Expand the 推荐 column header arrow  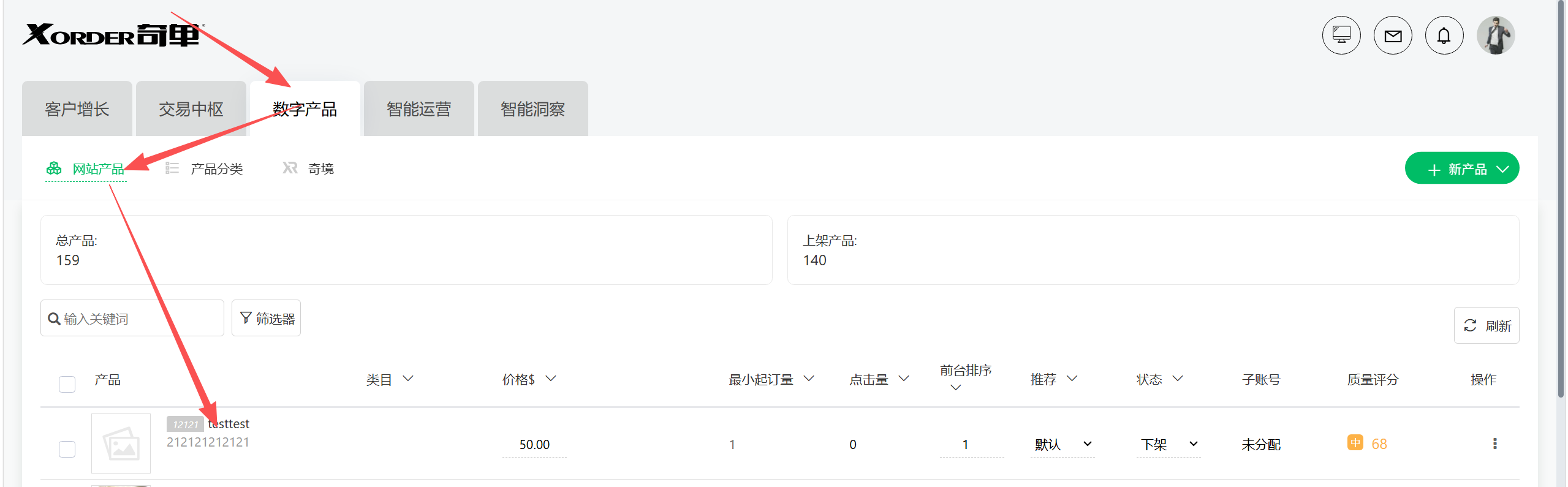[x=1072, y=379]
